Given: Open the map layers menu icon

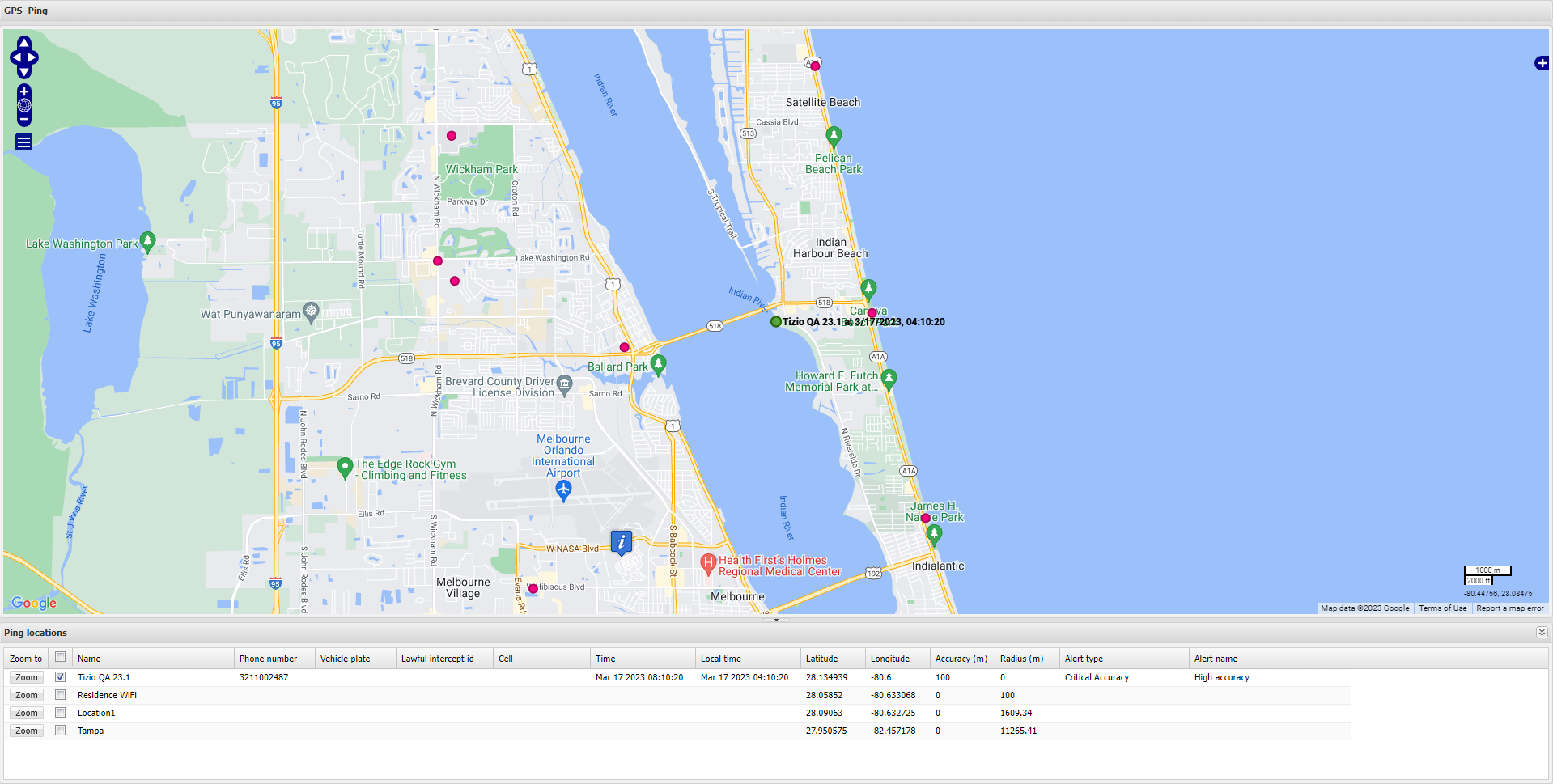Looking at the screenshot, I should (x=24, y=142).
